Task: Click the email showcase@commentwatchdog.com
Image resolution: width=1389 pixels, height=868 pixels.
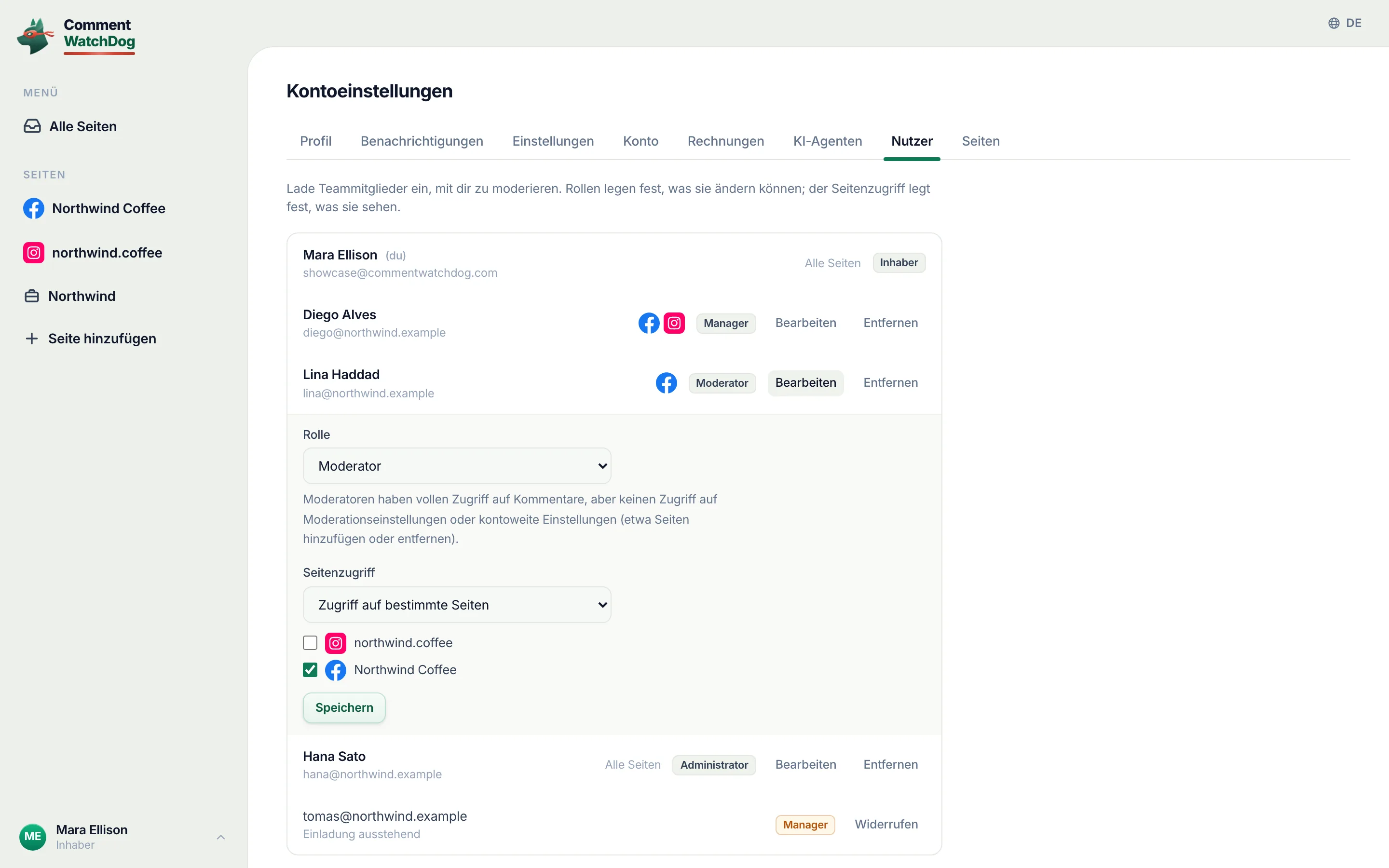Action: [x=400, y=273]
